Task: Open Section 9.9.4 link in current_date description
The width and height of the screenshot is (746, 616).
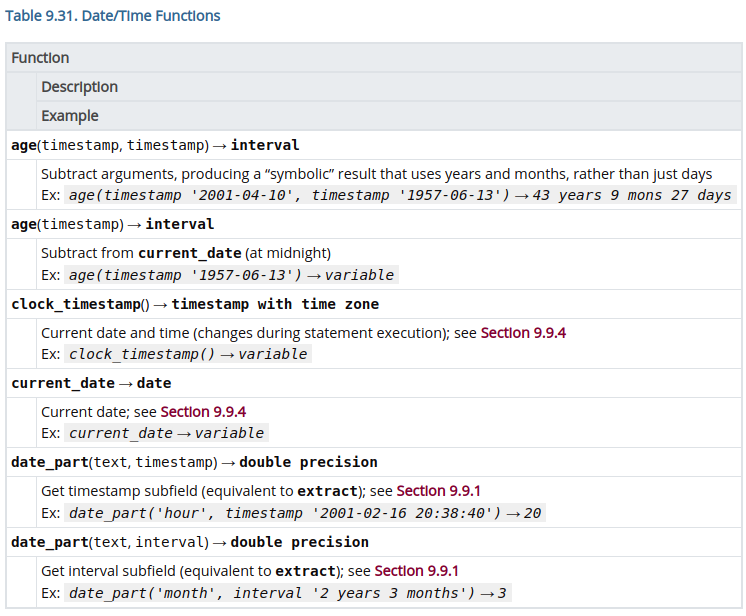Action: click(x=203, y=412)
